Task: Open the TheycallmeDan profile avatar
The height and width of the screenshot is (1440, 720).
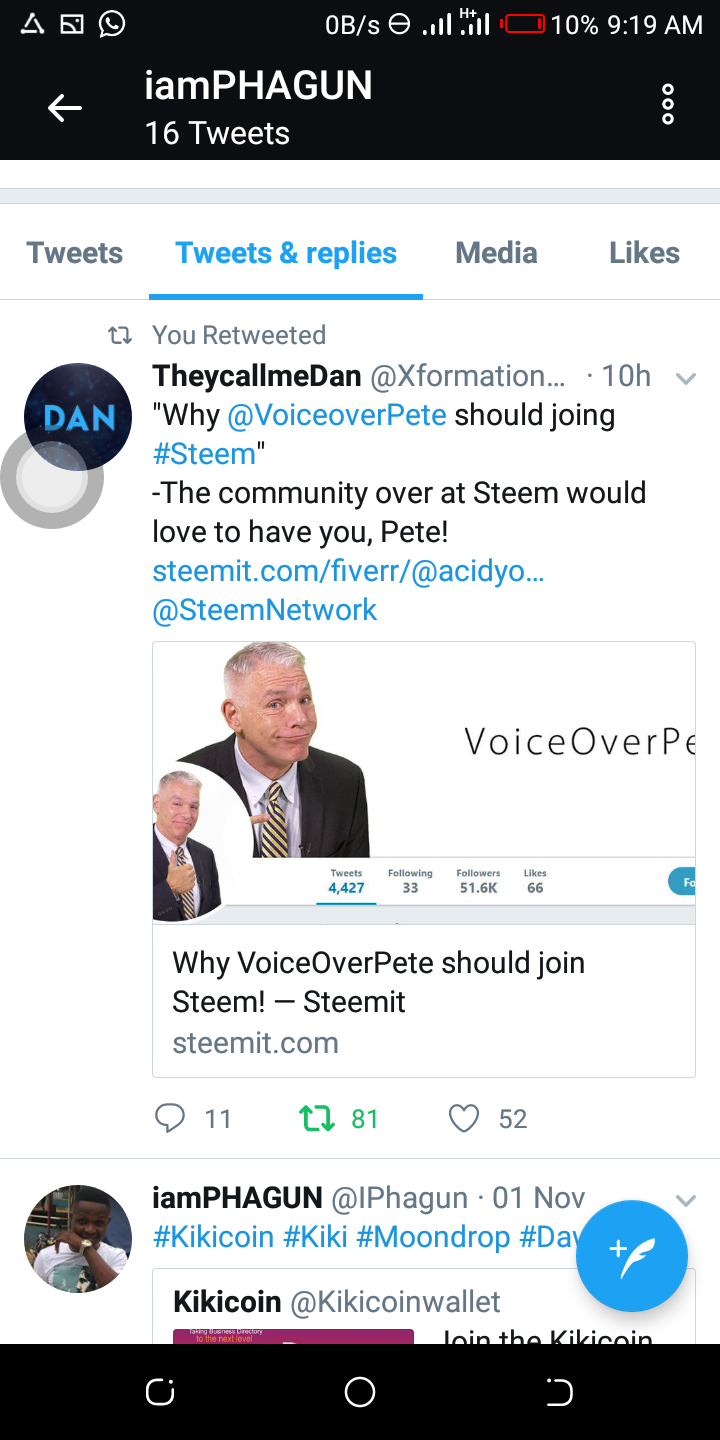Action: click(x=78, y=417)
